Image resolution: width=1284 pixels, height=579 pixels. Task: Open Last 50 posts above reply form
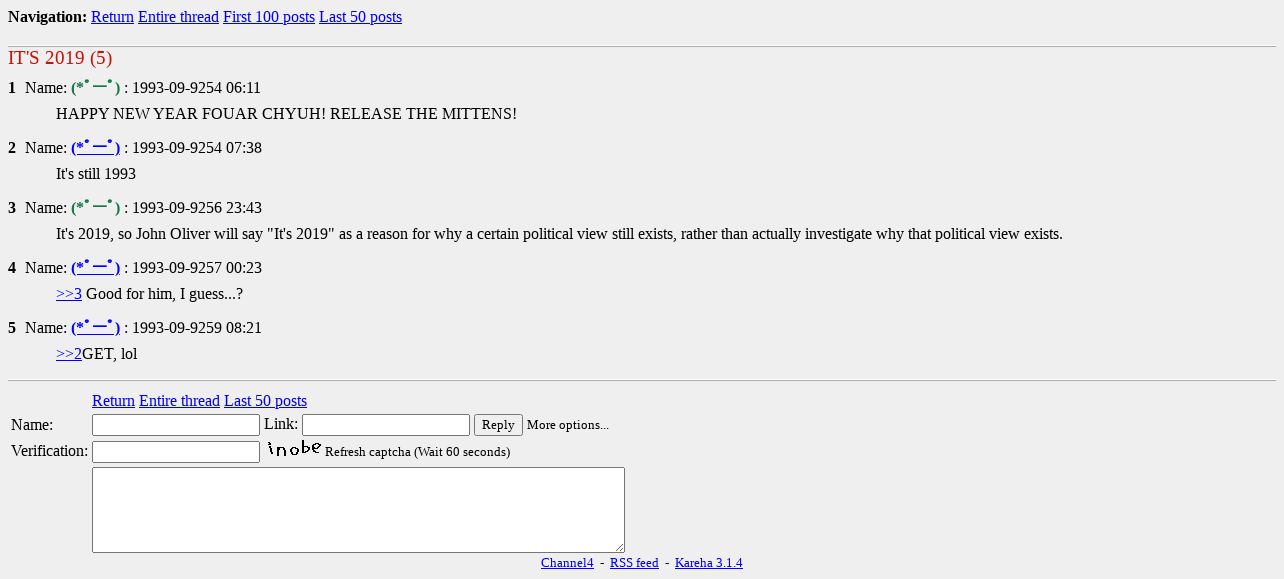pyautogui.click(x=265, y=401)
